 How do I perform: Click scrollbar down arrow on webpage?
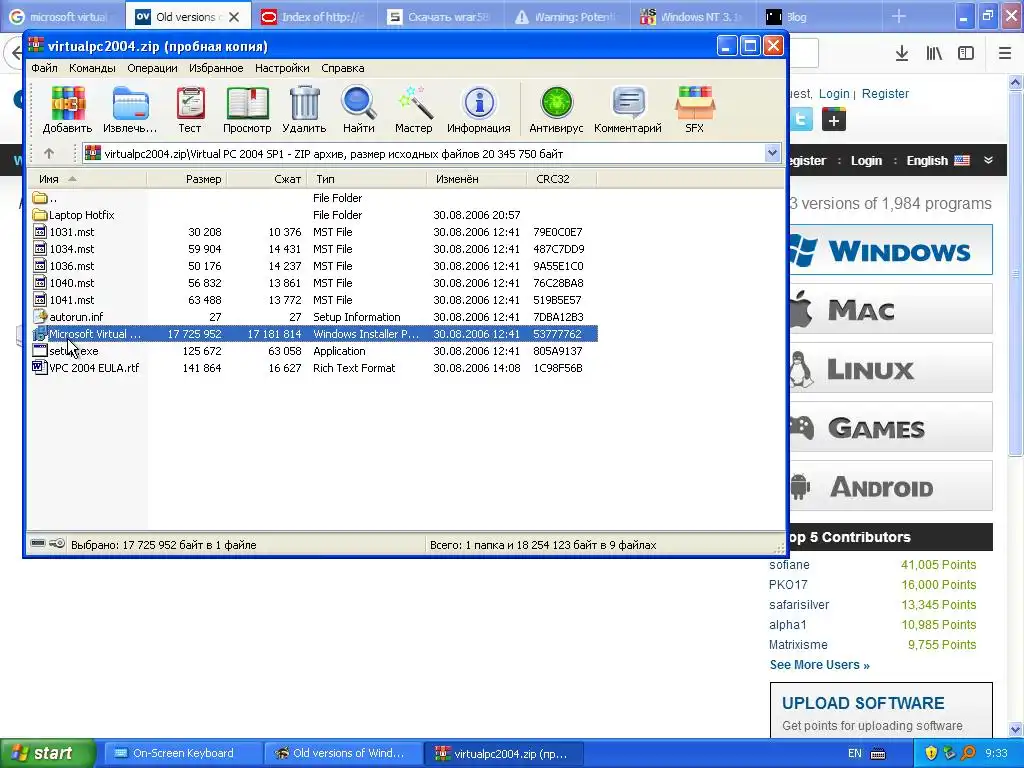point(1015,728)
